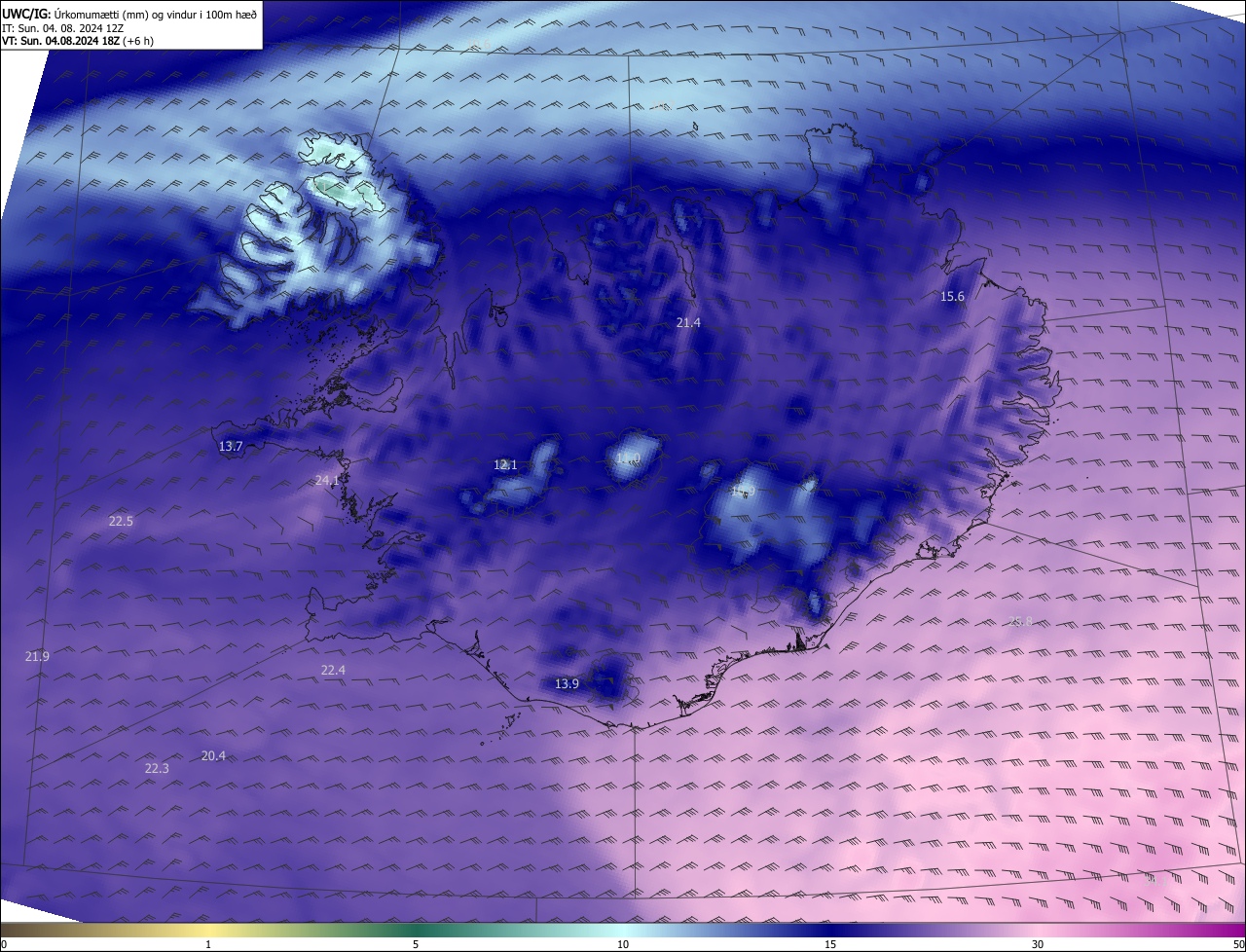Screen dimensions: 1246x952
Task: Click the map value label '22.4'
Action: pos(333,670)
